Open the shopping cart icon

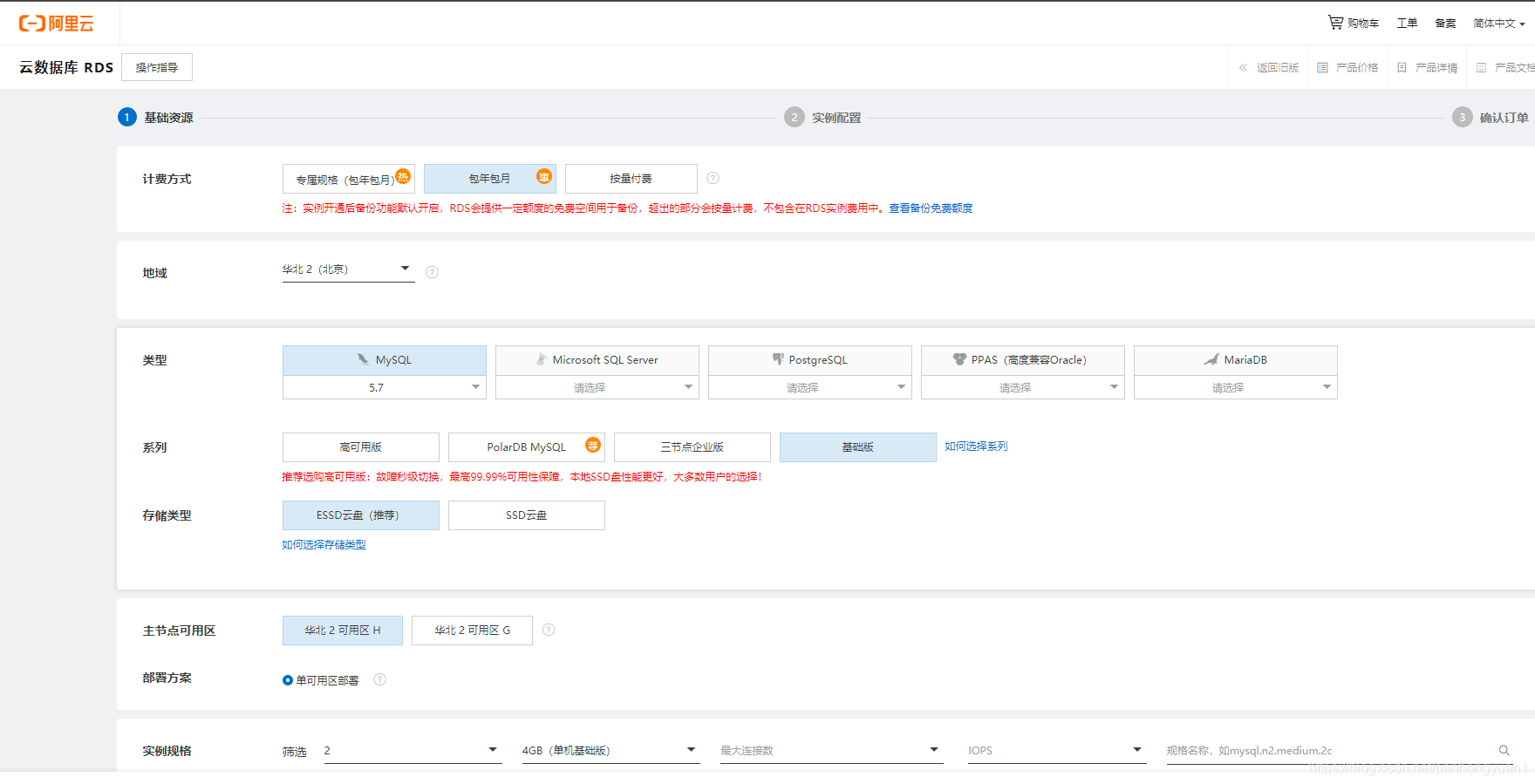(1335, 22)
